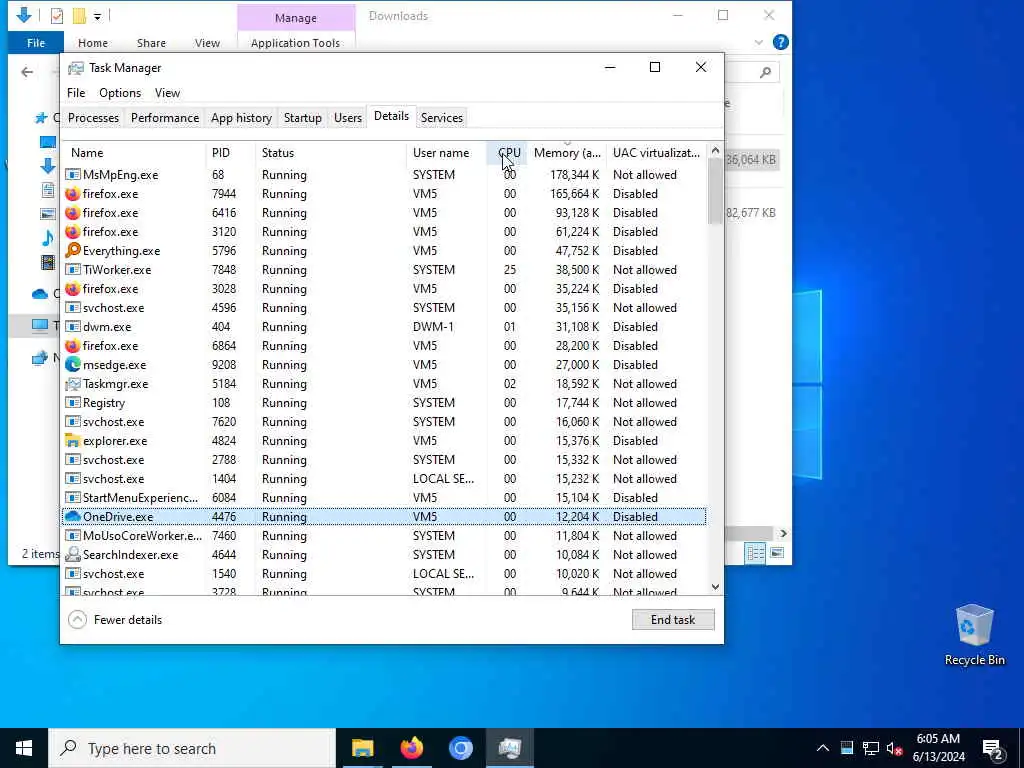Viewport: 1024px width, 768px height.
Task: Click the StartMenuExperience process icon
Action: 72,498
